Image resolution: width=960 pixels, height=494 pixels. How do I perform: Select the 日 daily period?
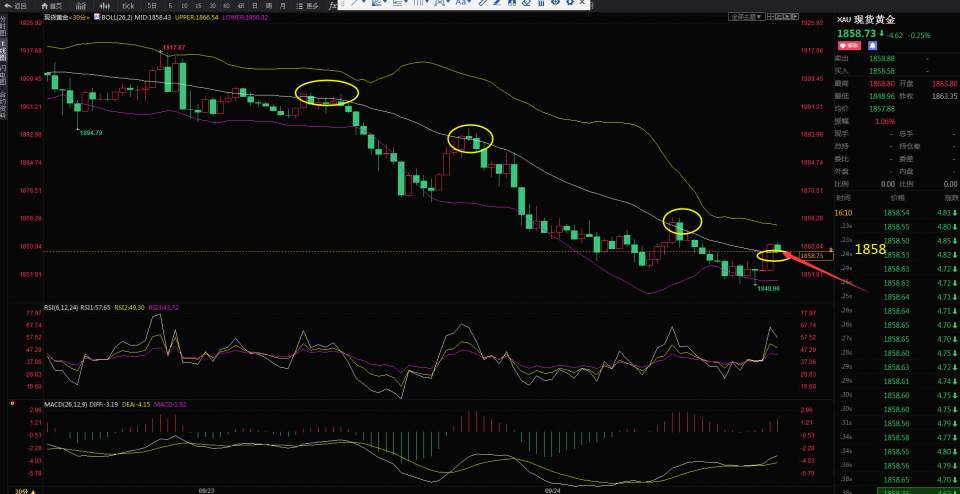[x=255, y=6]
